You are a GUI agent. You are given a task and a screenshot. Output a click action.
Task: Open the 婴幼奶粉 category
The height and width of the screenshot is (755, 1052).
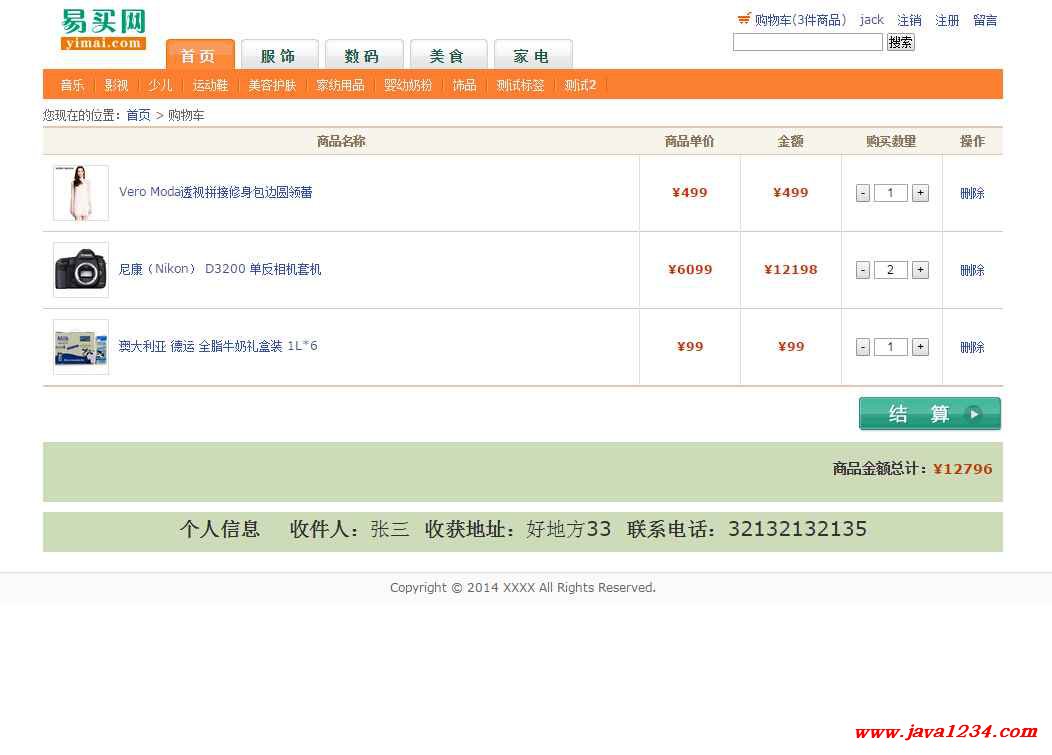(x=408, y=85)
